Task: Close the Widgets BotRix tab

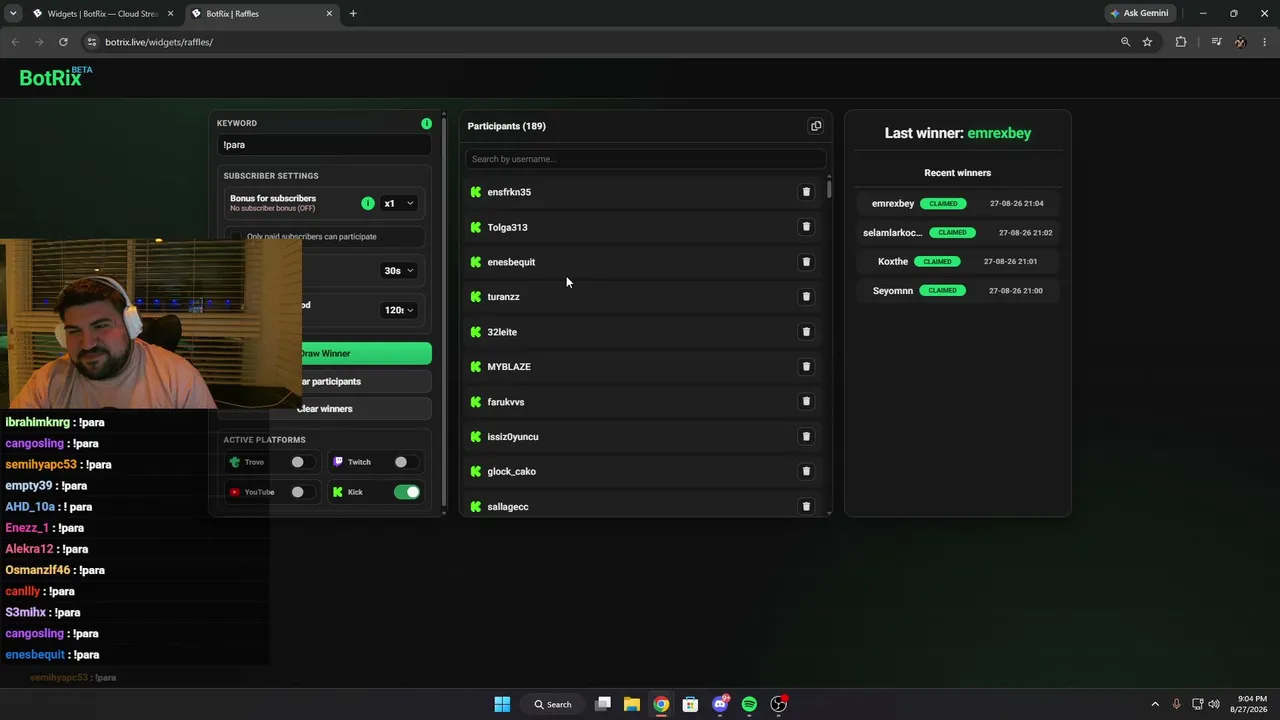Action: 170,14
